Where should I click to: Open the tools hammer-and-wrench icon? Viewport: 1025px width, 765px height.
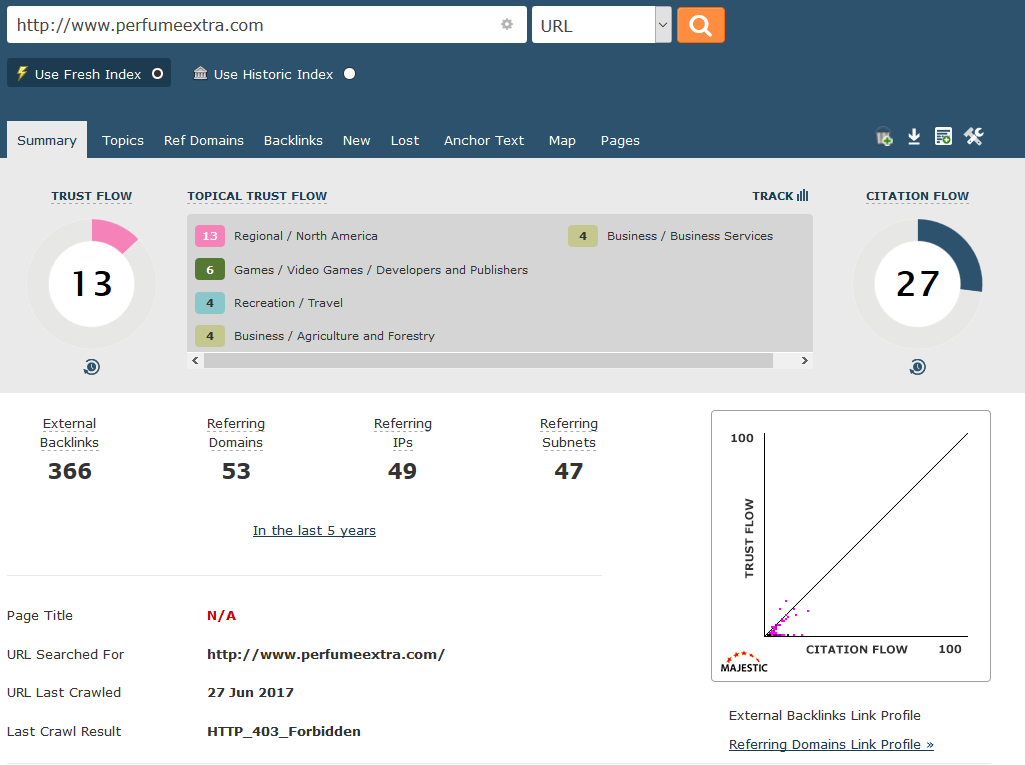(974, 137)
